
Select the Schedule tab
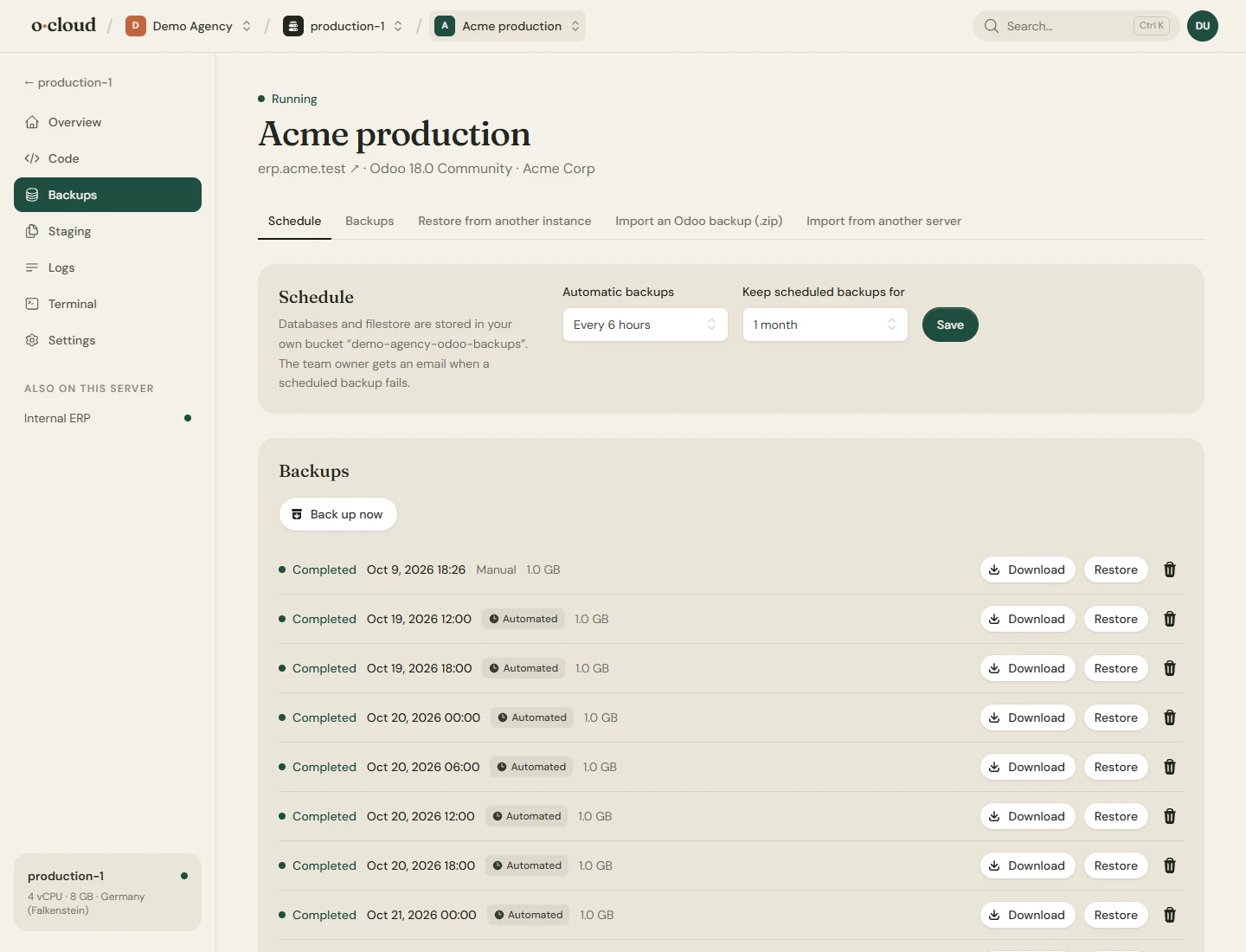294,221
